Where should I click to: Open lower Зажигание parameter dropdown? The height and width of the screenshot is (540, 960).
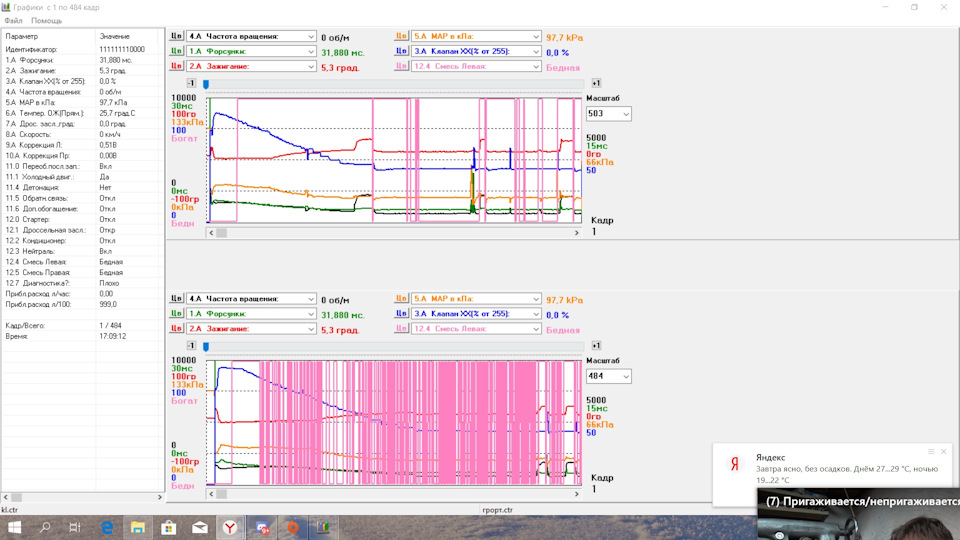pos(251,329)
